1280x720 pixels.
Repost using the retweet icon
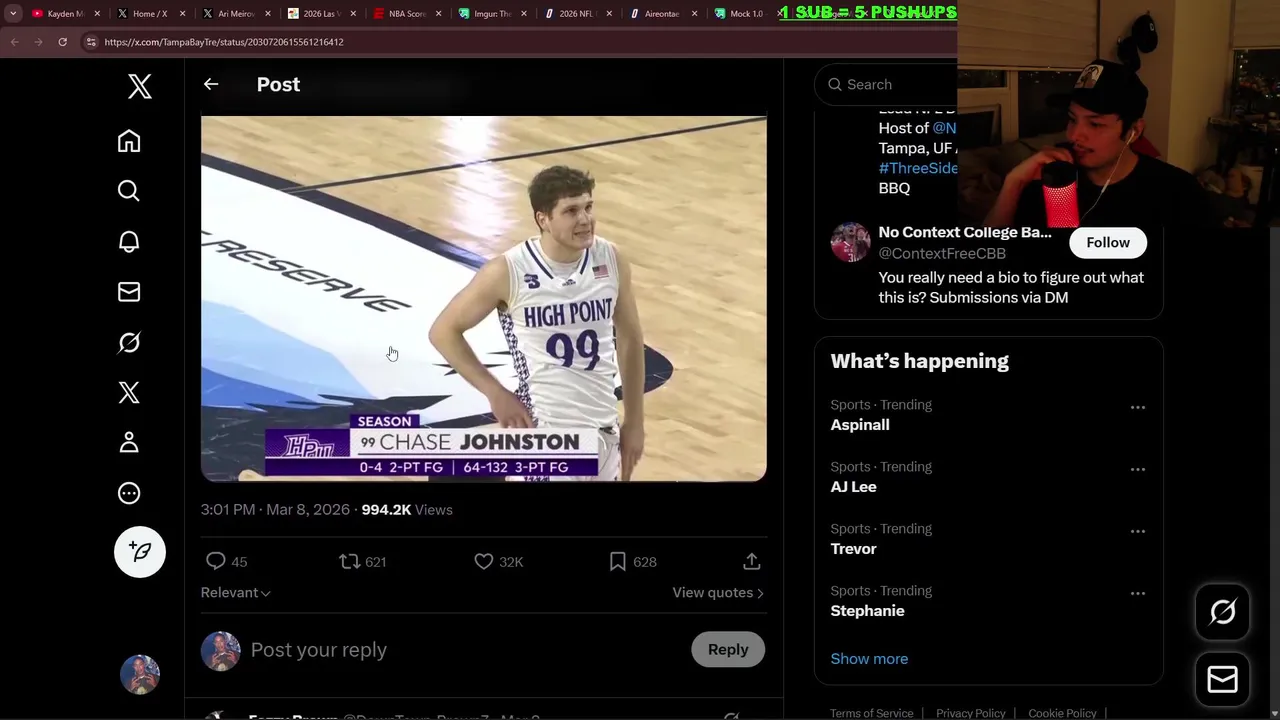click(350, 562)
